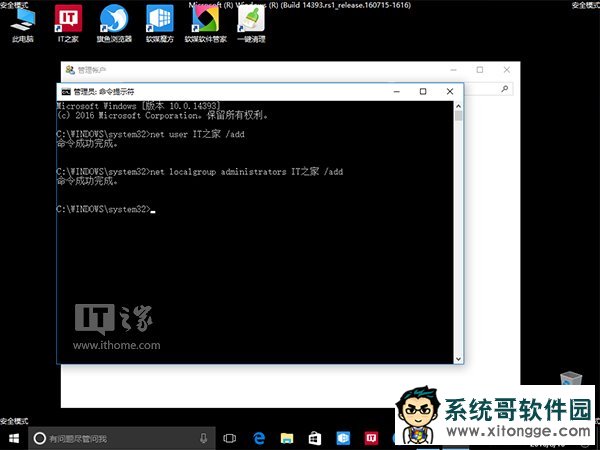Open the red IT之家 taskbar icon
600x450 pixels.
[x=371, y=439]
